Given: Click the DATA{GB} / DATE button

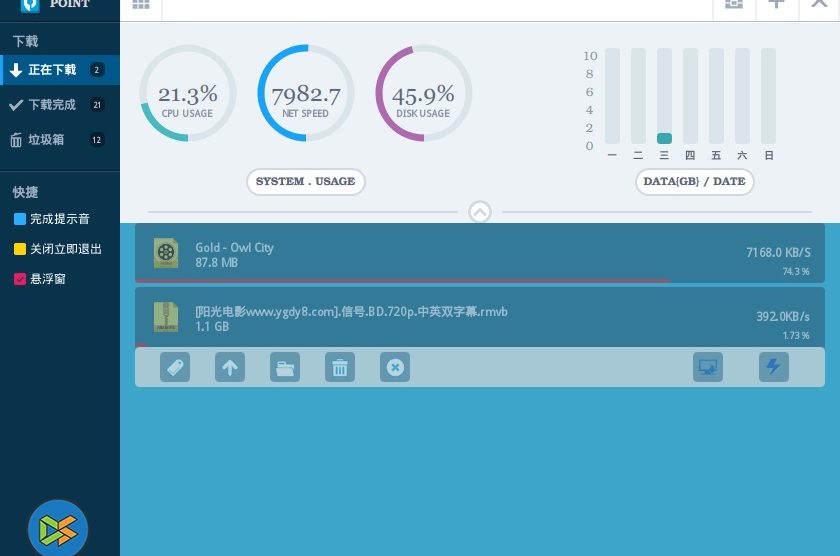Looking at the screenshot, I should pos(694,182).
